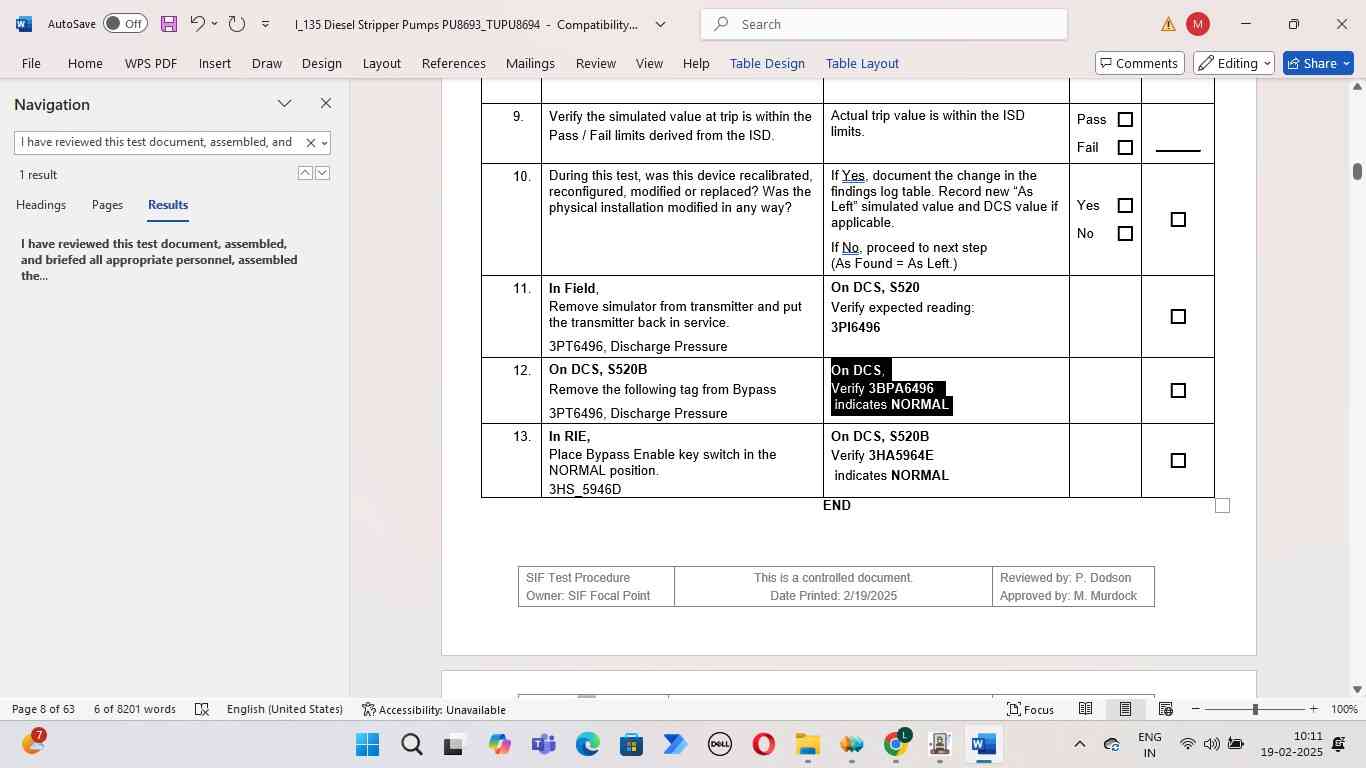The width and height of the screenshot is (1366, 768).
Task: Open the Review tab
Action: tap(595, 63)
